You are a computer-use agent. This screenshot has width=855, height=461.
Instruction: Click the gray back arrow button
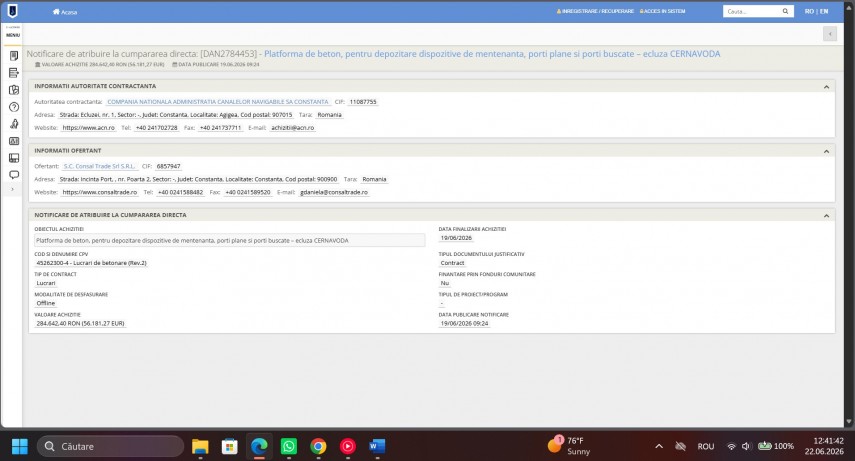830,34
